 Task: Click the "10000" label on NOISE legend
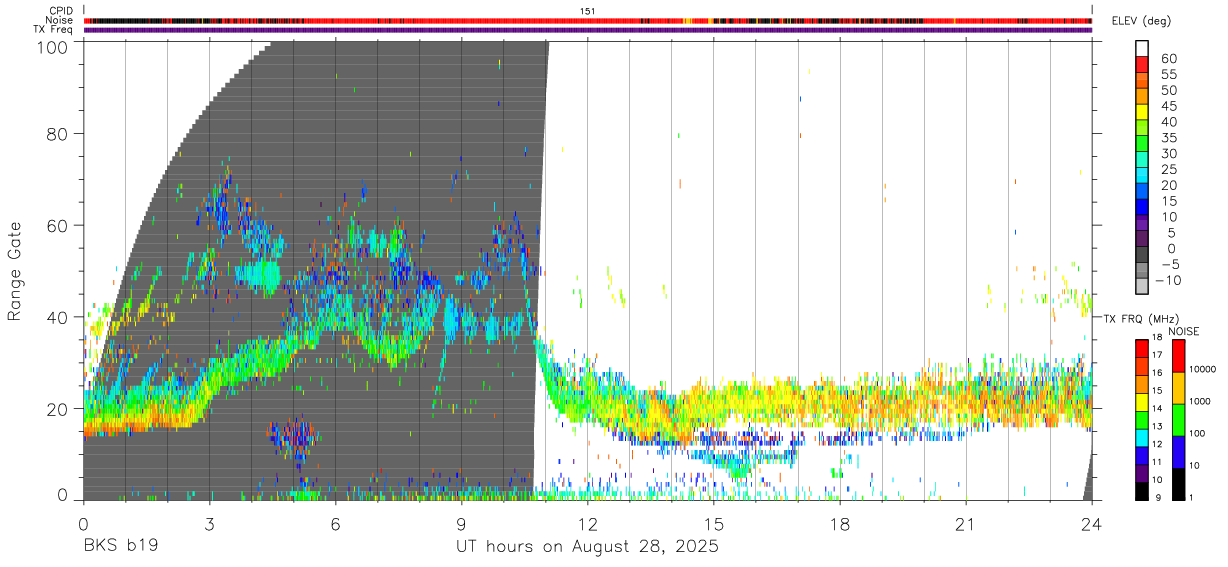tap(1205, 370)
